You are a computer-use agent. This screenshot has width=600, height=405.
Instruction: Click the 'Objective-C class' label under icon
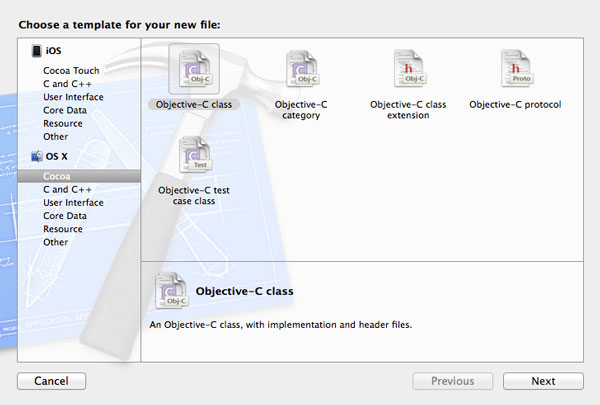(x=194, y=105)
